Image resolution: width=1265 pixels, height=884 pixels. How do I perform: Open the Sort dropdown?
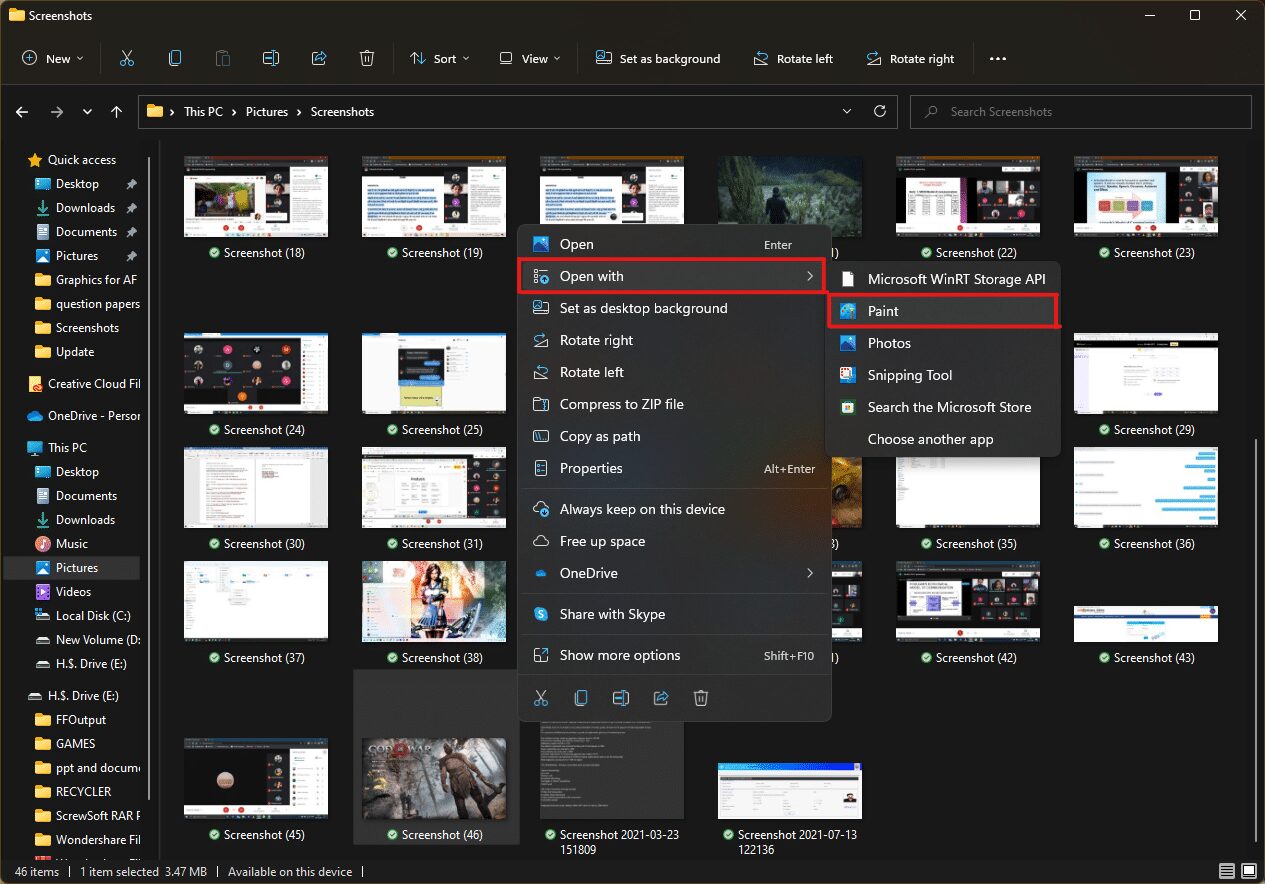[x=440, y=59]
